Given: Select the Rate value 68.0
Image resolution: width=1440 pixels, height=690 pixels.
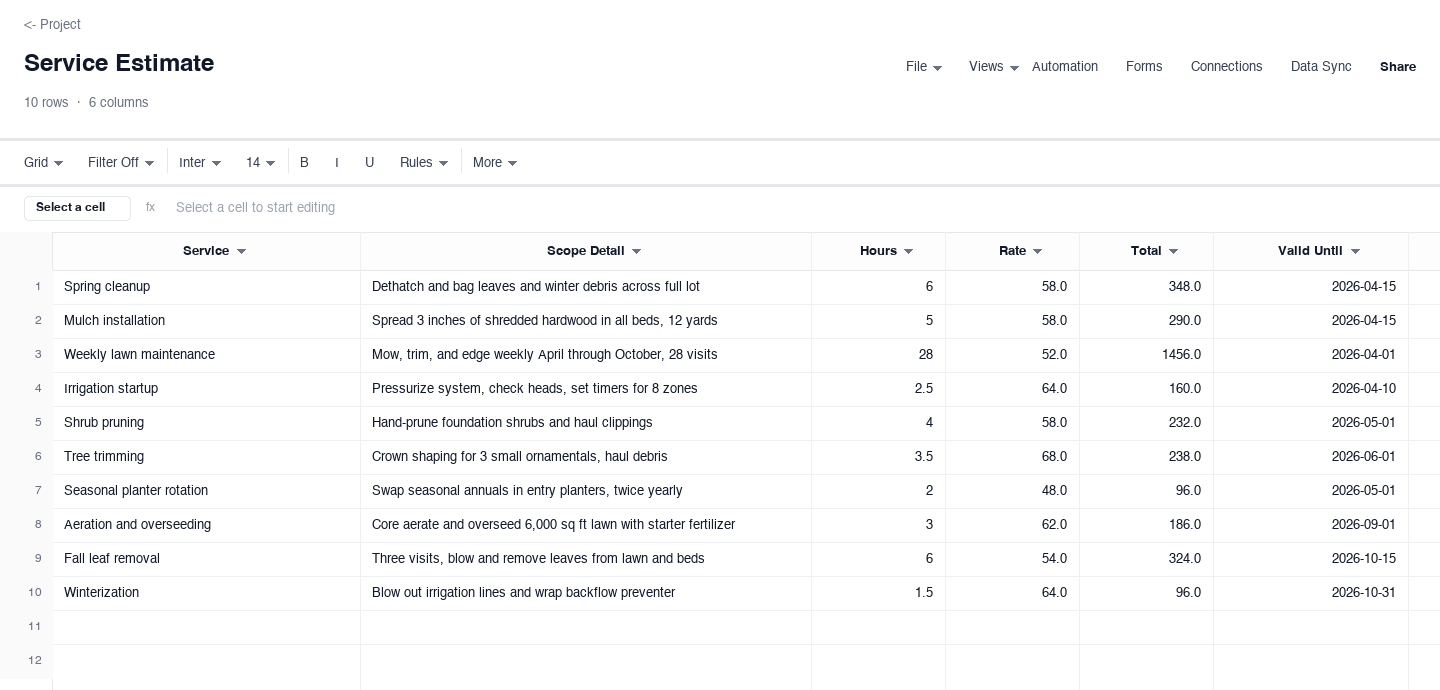Looking at the screenshot, I should (1012, 457).
